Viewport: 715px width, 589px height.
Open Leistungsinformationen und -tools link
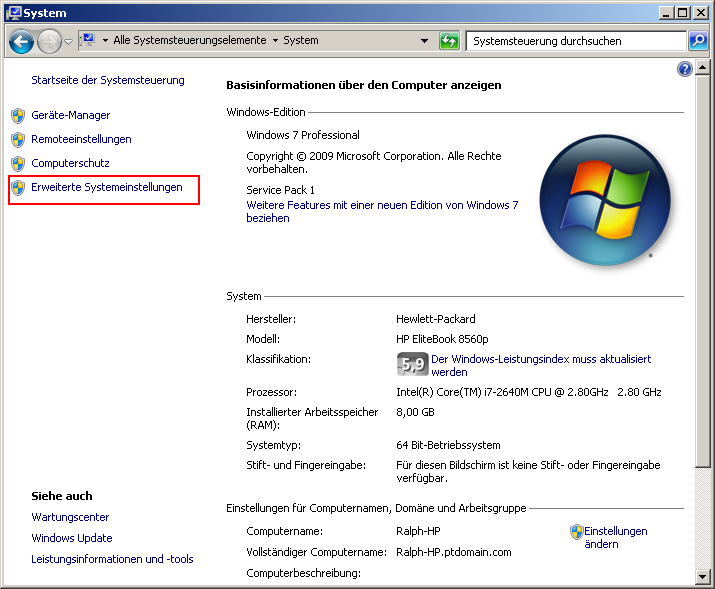click(x=112, y=559)
